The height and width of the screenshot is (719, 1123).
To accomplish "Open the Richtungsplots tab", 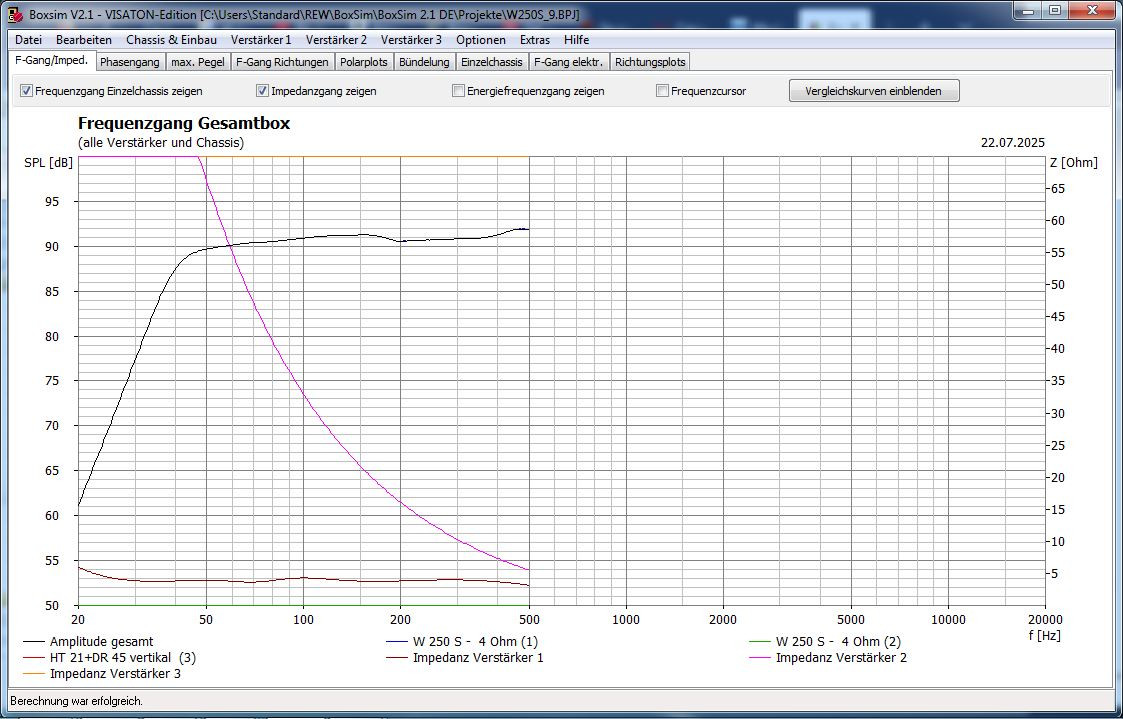I will 650,62.
